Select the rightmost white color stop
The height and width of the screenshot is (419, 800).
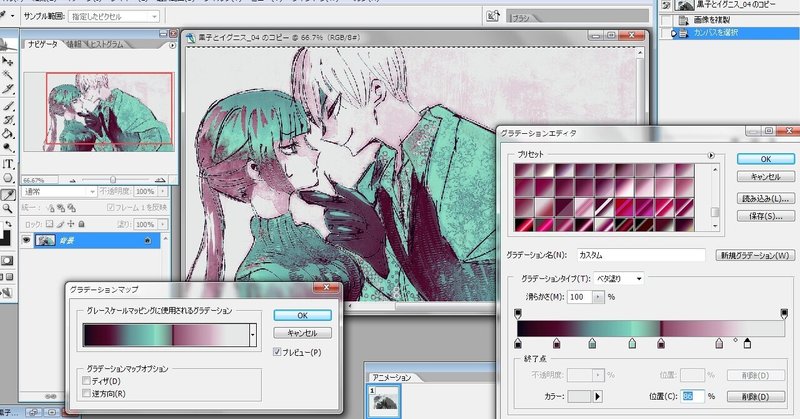(747, 343)
